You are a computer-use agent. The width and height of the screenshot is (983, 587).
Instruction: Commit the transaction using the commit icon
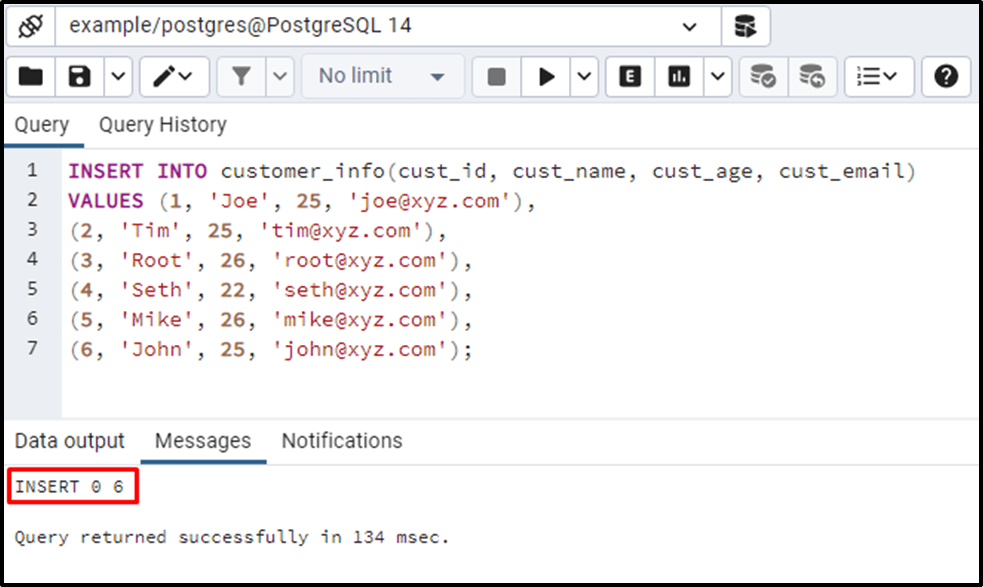click(762, 76)
